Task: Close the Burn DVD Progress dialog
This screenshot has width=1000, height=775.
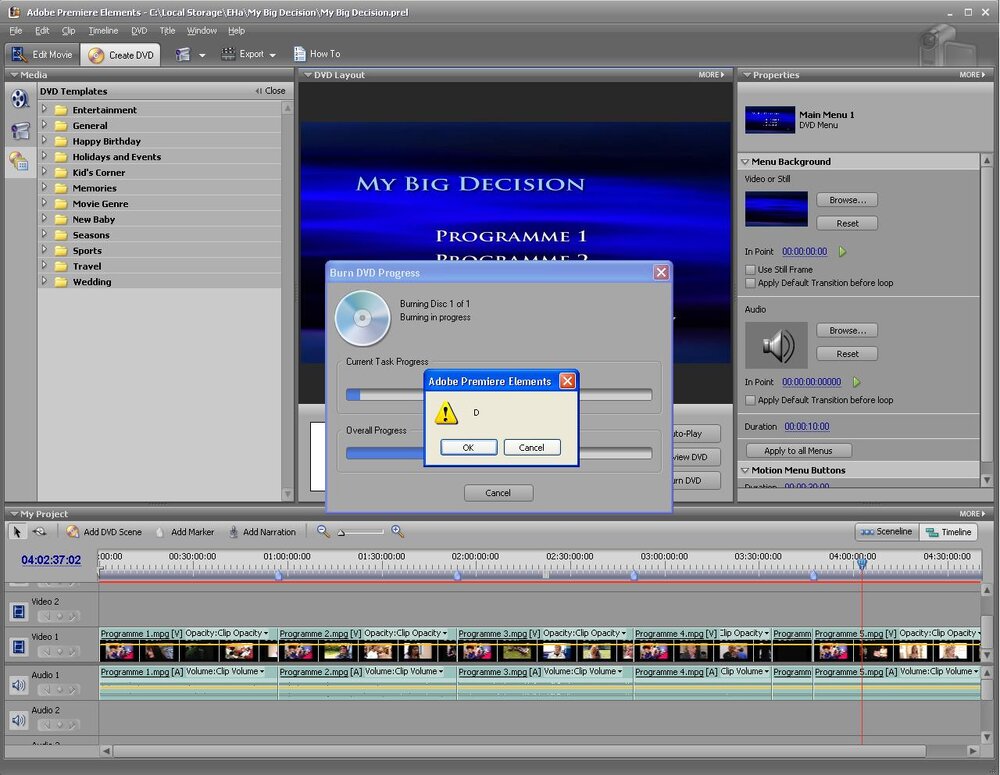Action: (661, 272)
